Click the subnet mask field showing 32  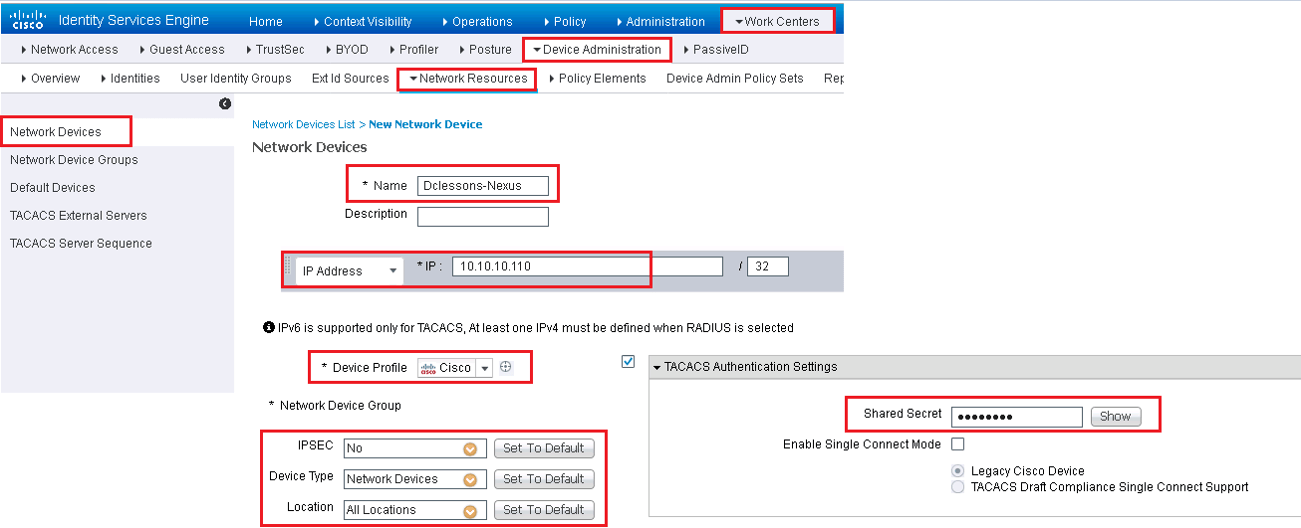768,267
